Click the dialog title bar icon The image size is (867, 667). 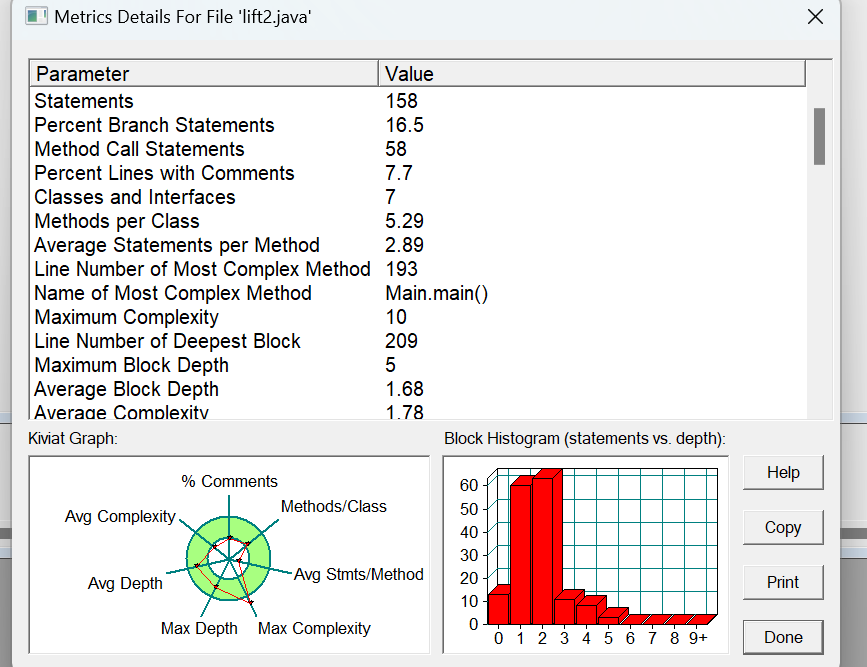pos(36,16)
